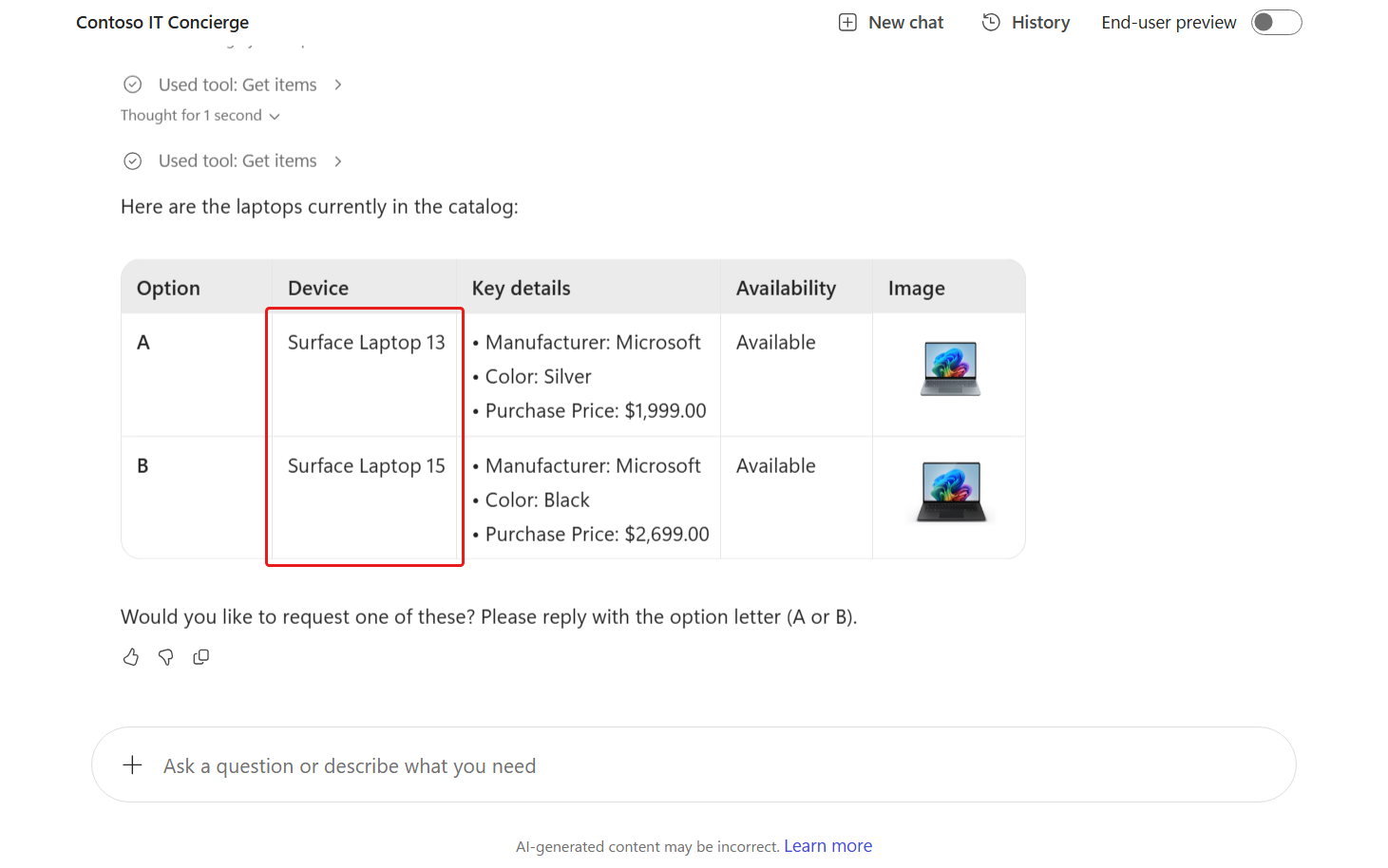Click the End-user preview label
Screen dimensions: 1388x868
(x=1169, y=23)
